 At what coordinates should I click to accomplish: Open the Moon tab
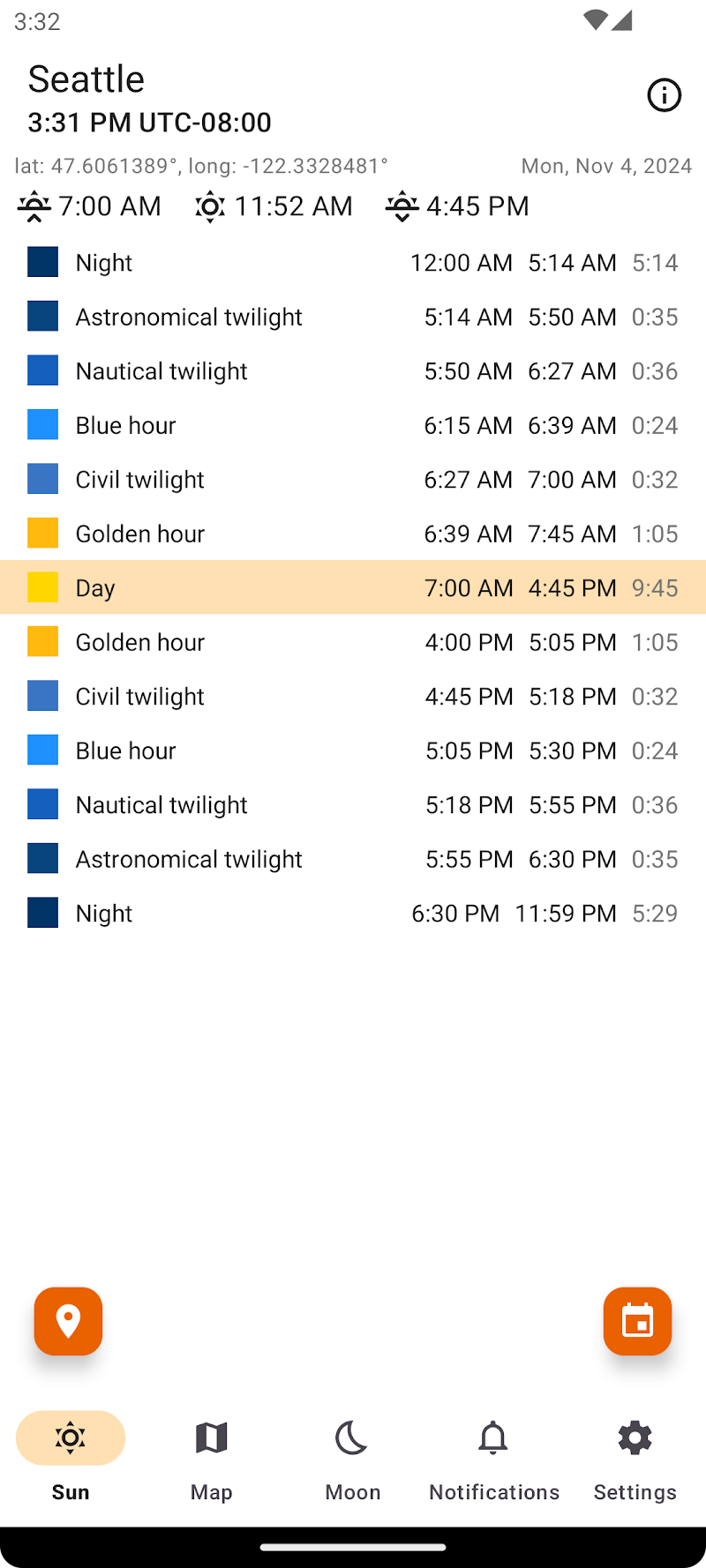point(352,1456)
